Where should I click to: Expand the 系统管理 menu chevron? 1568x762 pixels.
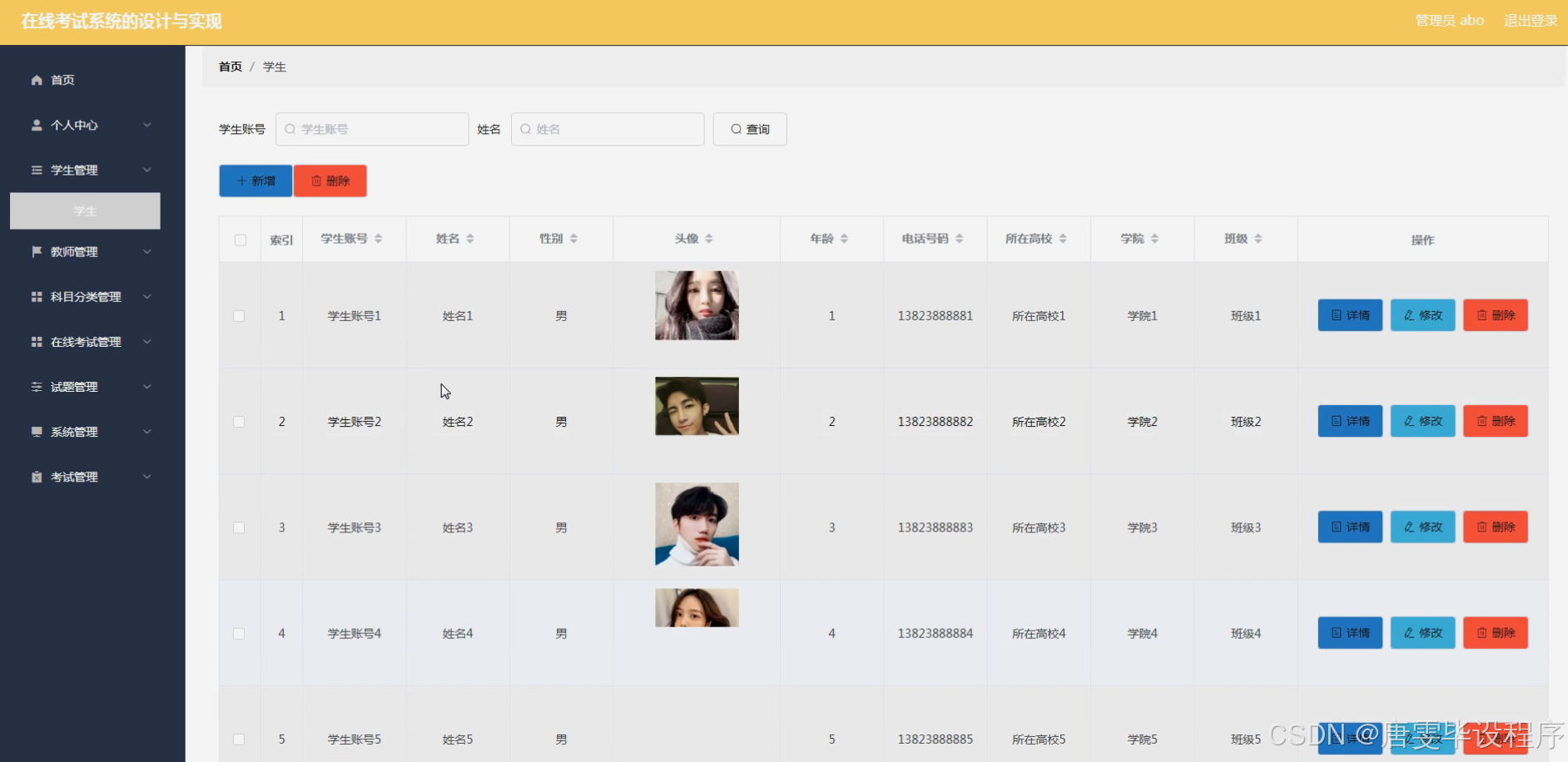click(x=146, y=431)
